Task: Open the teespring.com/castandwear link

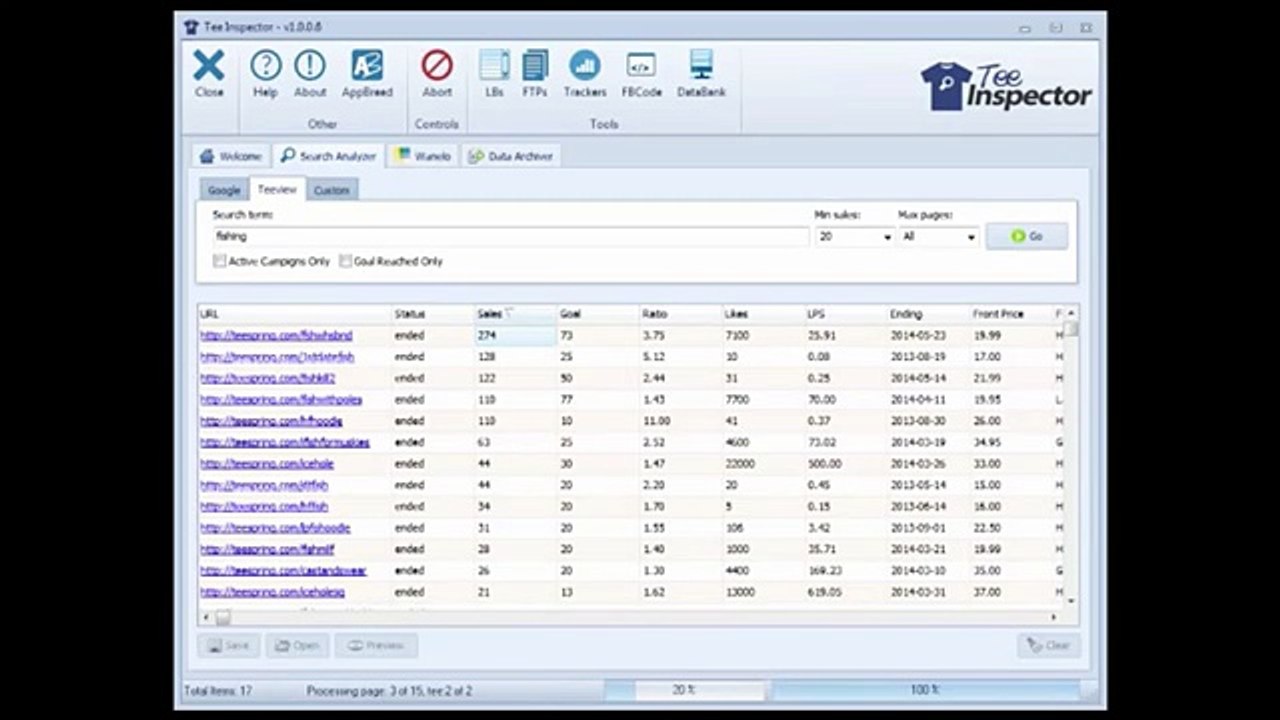Action: click(283, 571)
